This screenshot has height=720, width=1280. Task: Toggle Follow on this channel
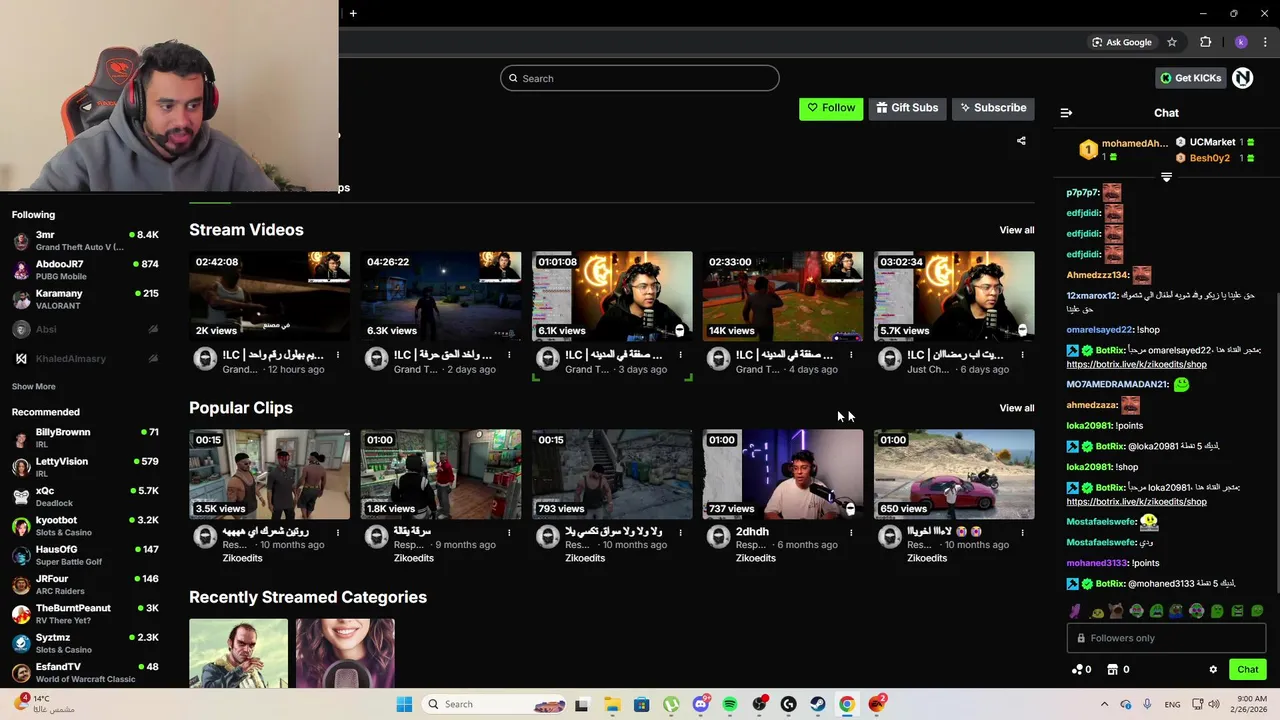click(831, 108)
